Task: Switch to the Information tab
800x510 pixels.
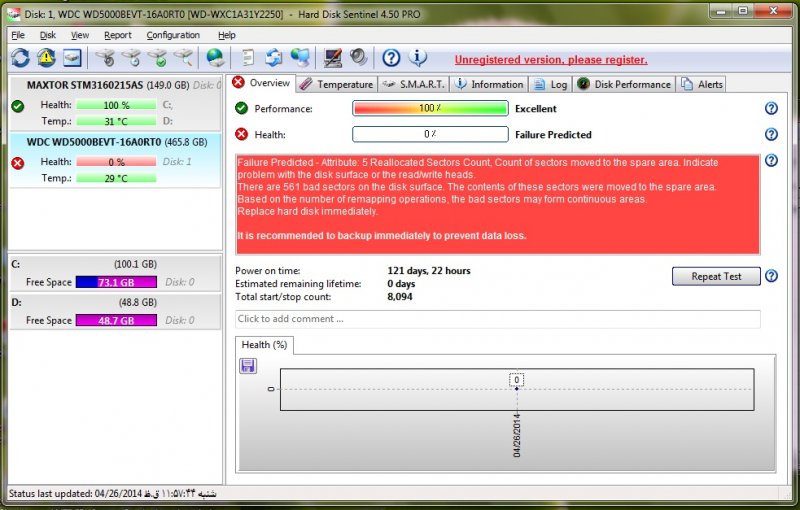Action: [489, 84]
